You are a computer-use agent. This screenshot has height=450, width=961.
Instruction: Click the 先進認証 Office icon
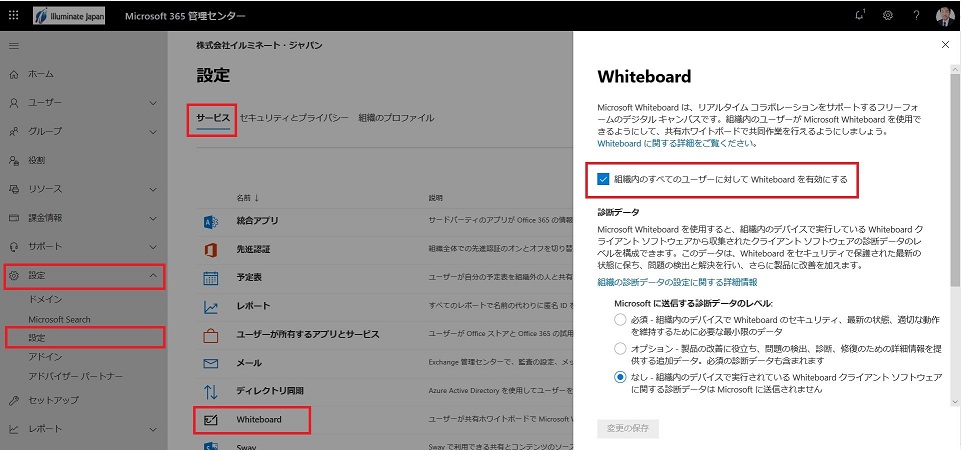click(x=210, y=250)
